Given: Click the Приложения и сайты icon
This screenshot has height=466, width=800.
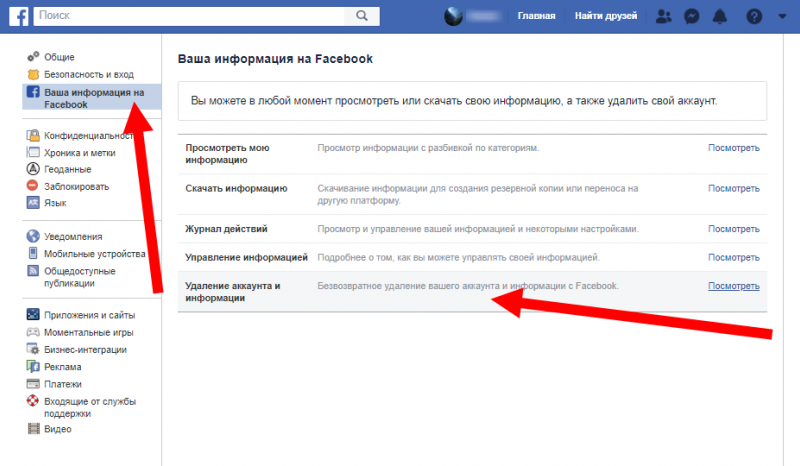Looking at the screenshot, I should click(33, 314).
